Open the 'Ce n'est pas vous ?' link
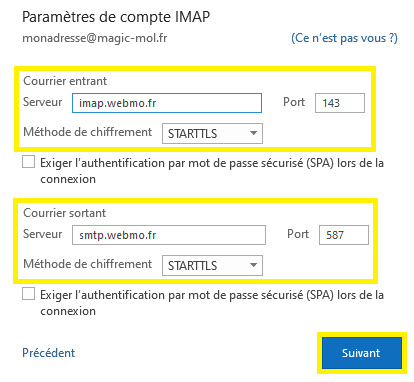The image size is (414, 382). [344, 38]
